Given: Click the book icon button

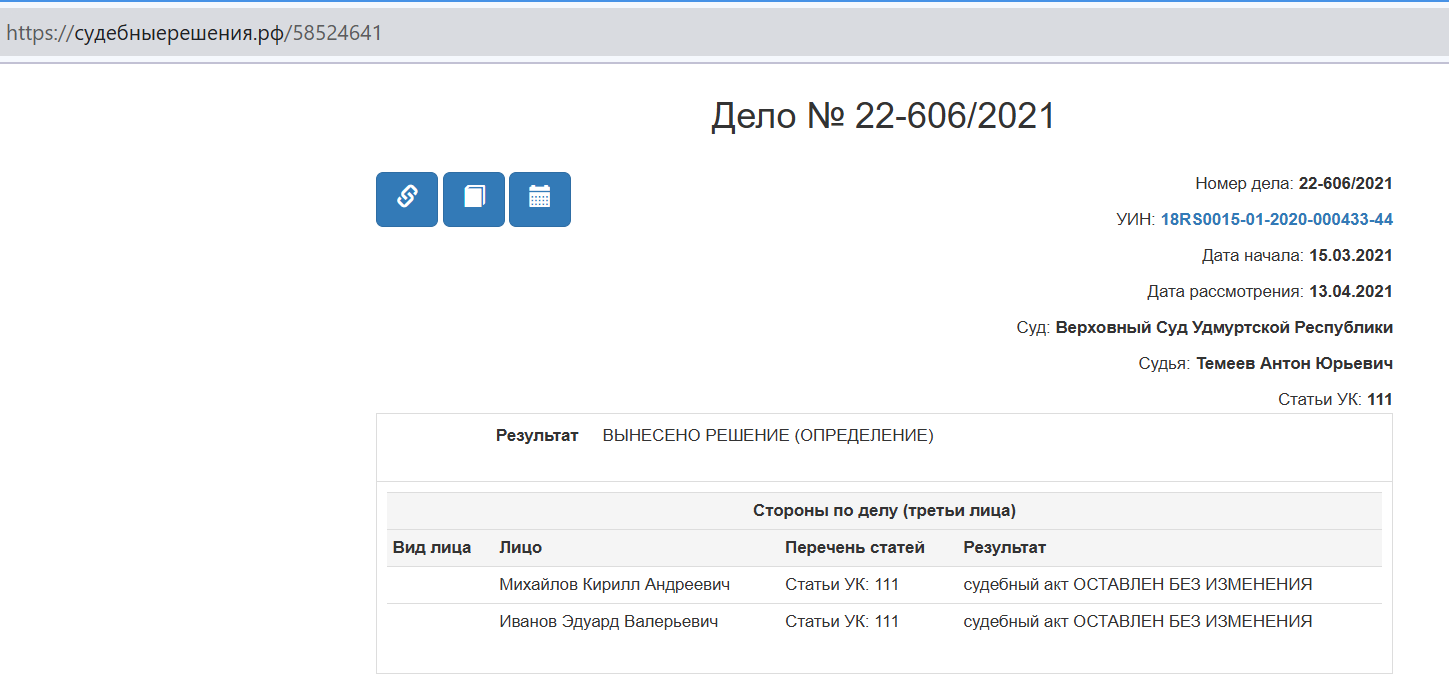Looking at the screenshot, I should pyautogui.click(x=474, y=200).
